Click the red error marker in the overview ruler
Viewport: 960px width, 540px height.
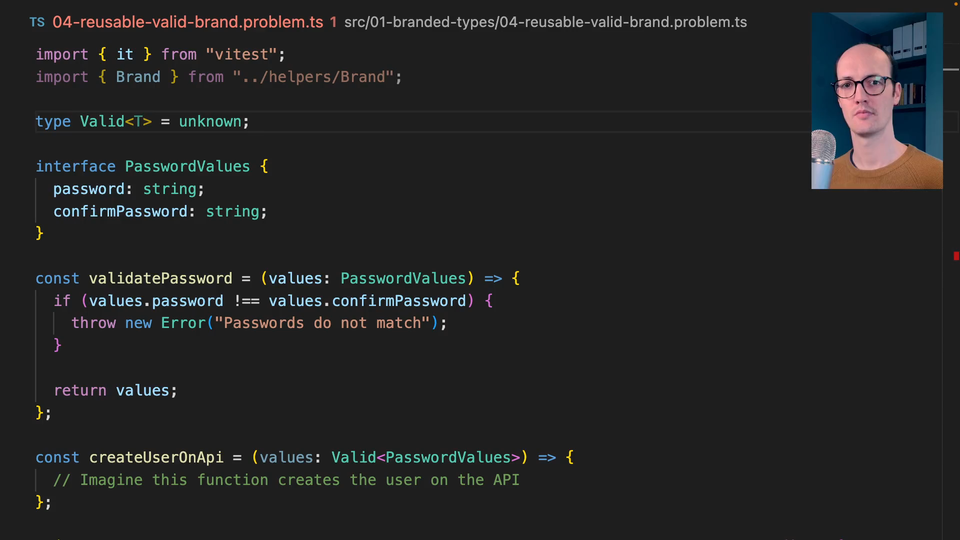click(955, 256)
